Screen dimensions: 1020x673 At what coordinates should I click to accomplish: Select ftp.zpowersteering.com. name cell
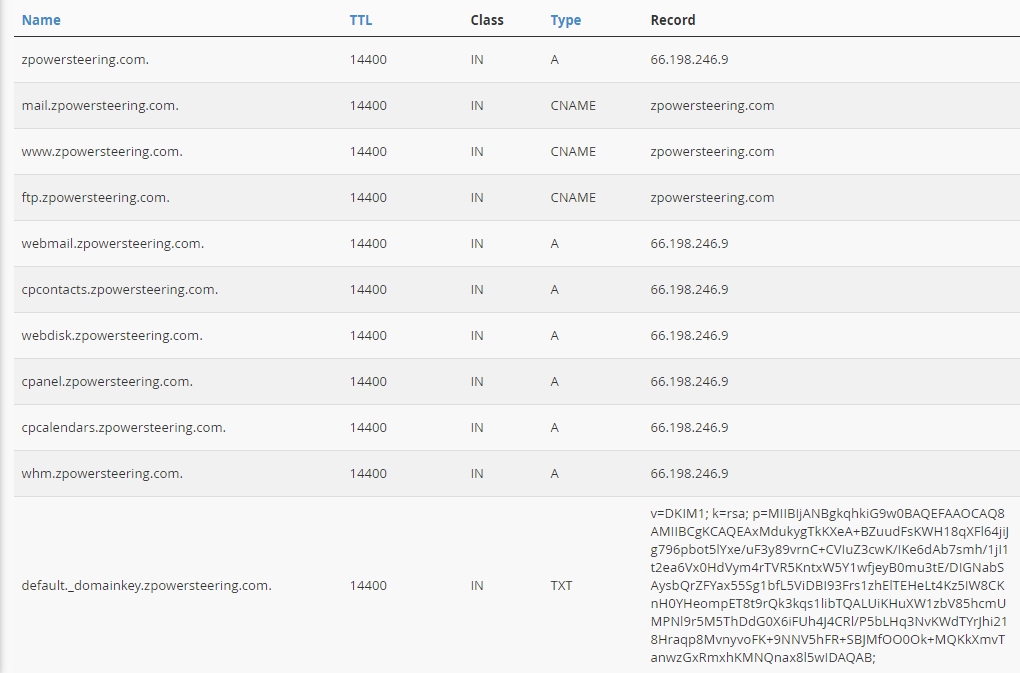(96, 198)
